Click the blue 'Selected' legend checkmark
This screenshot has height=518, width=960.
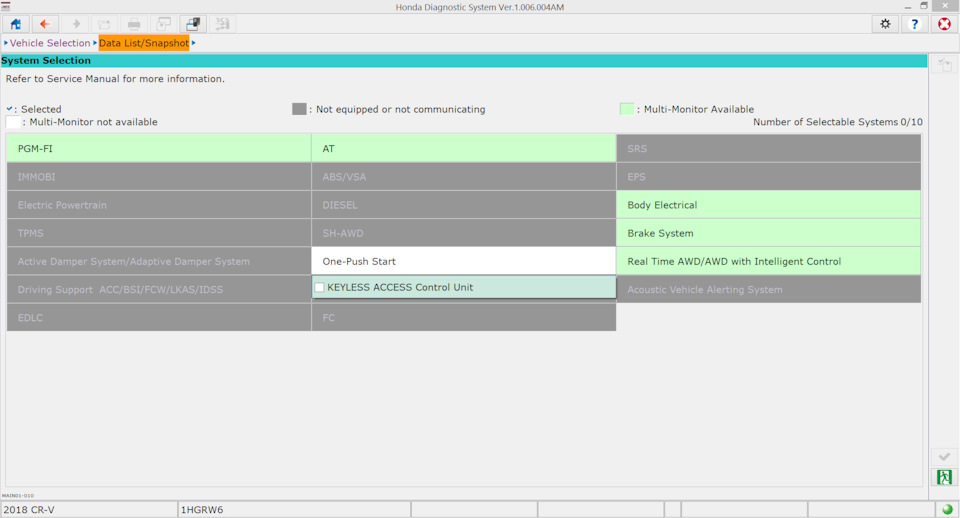pyautogui.click(x=9, y=108)
